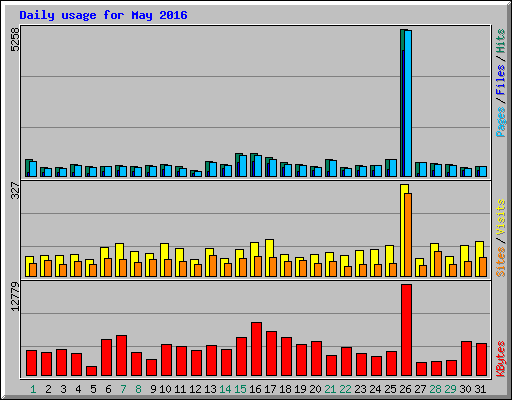Screen dimensions: 512x400
Task: Click day 5 on the x-axis
Action: [x=93, y=389]
